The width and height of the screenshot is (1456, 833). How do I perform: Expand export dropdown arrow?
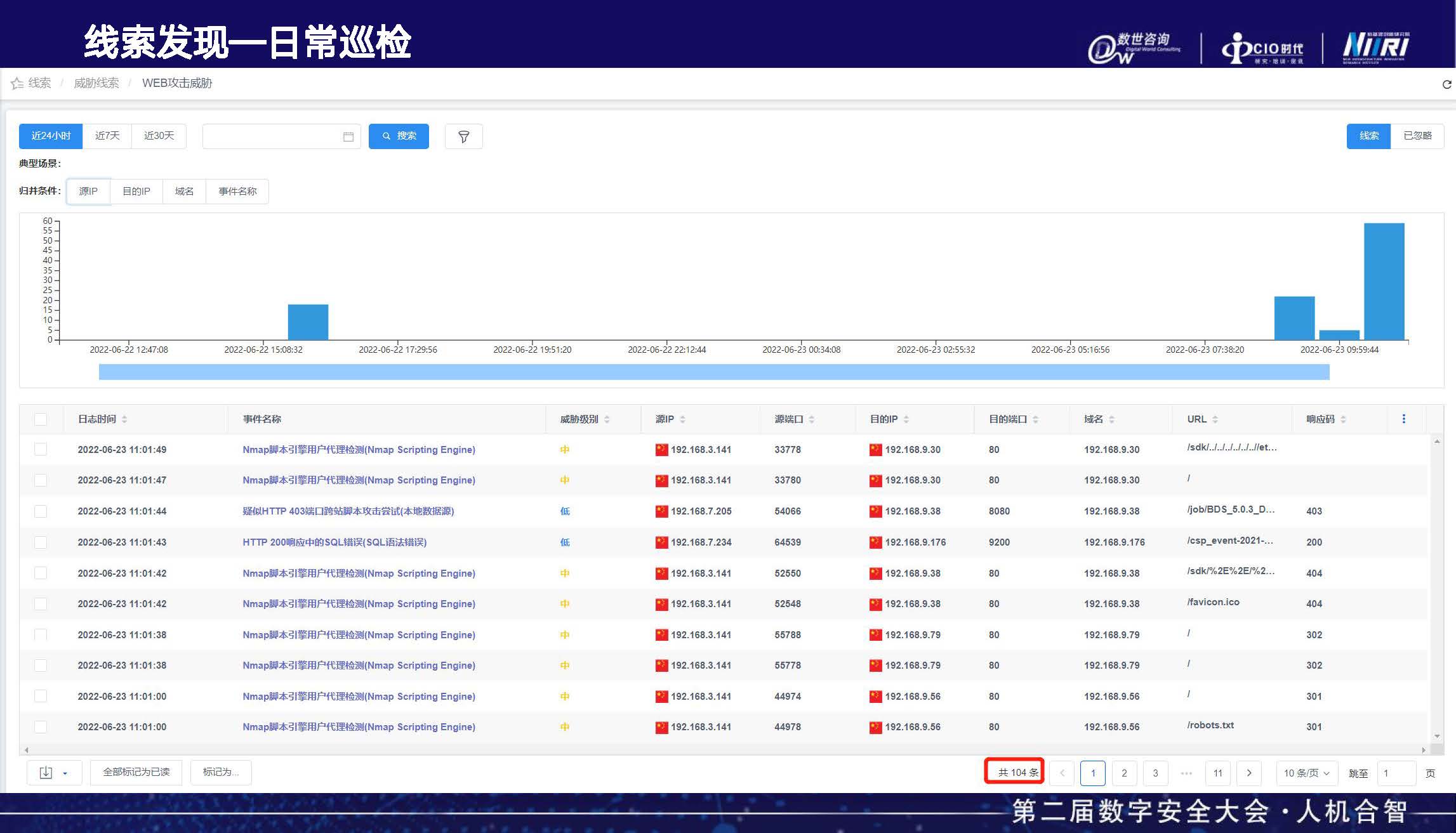tap(65, 773)
